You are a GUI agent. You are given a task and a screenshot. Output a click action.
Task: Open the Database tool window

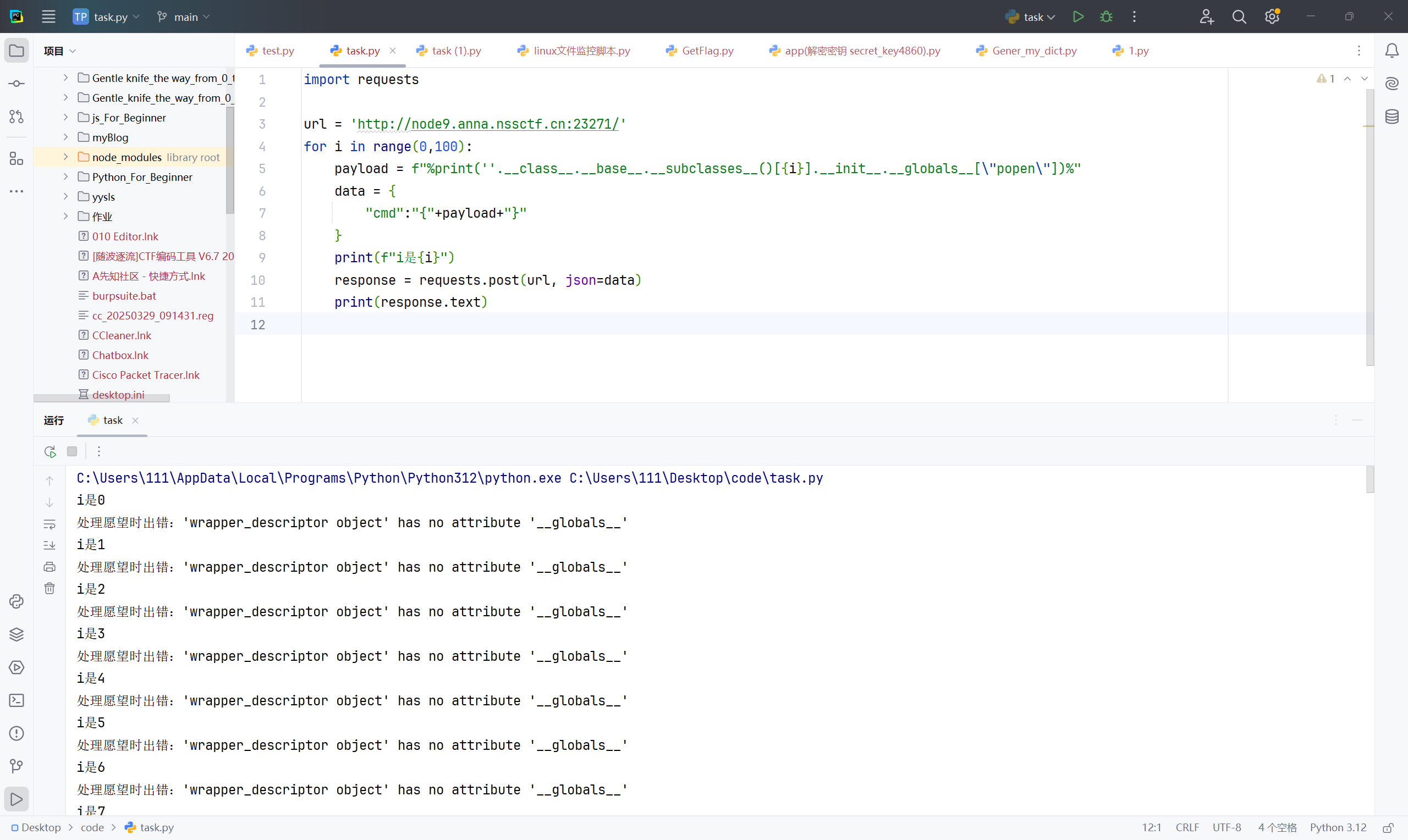(x=1391, y=116)
